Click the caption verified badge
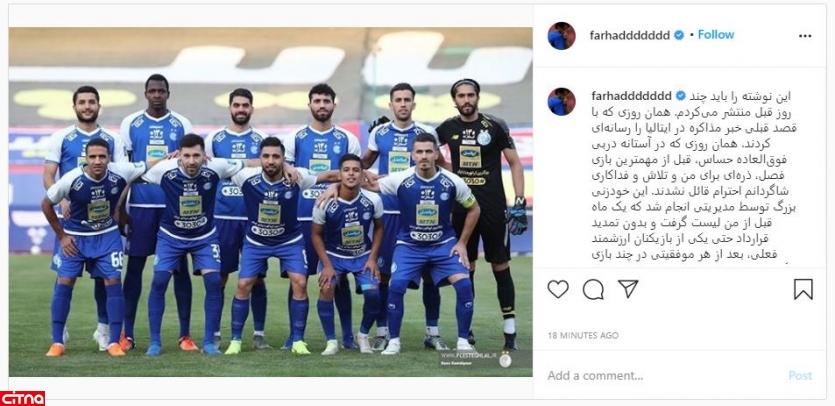Screen dimensions: 835x406 [x=681, y=96]
